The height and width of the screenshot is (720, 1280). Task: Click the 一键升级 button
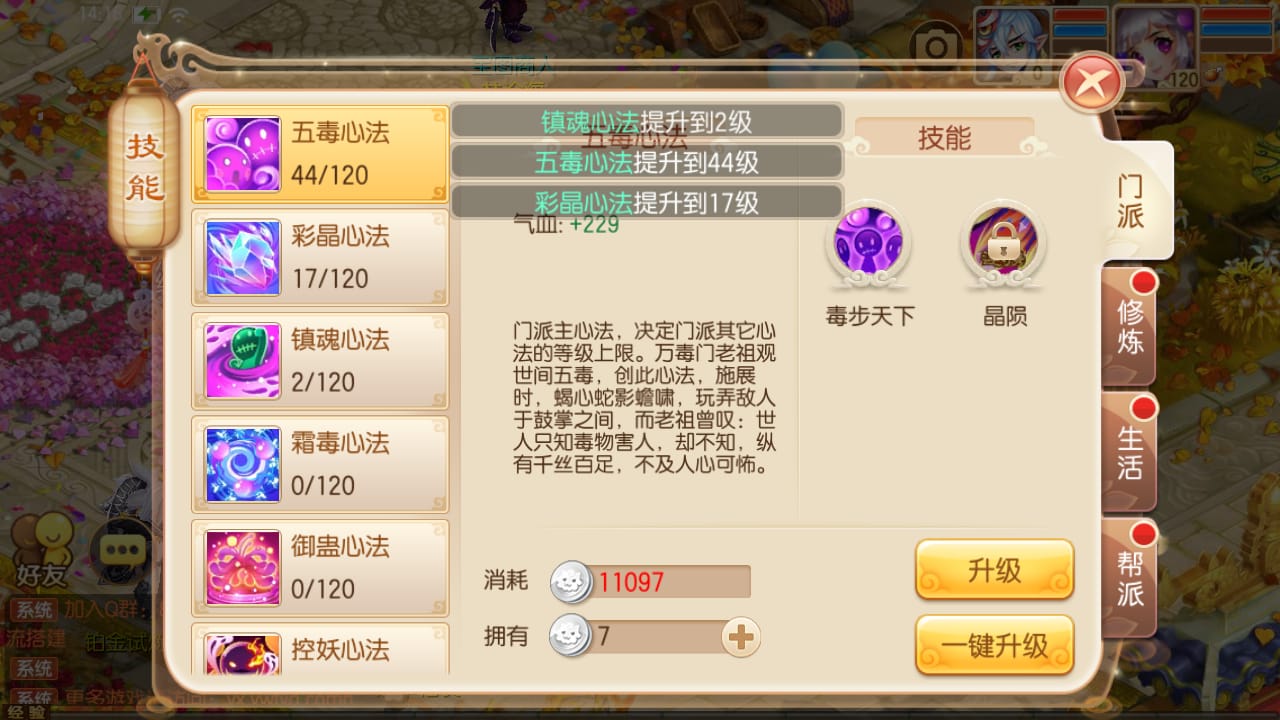click(994, 645)
